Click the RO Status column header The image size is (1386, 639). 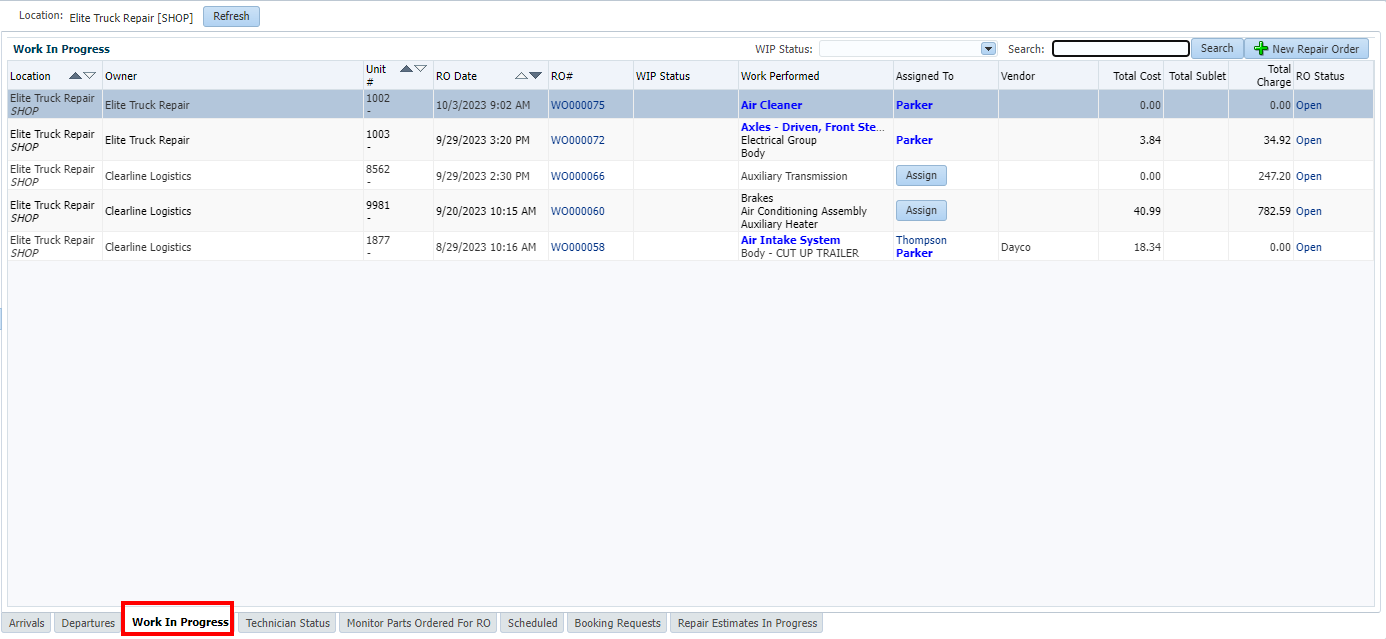pyautogui.click(x=1334, y=76)
